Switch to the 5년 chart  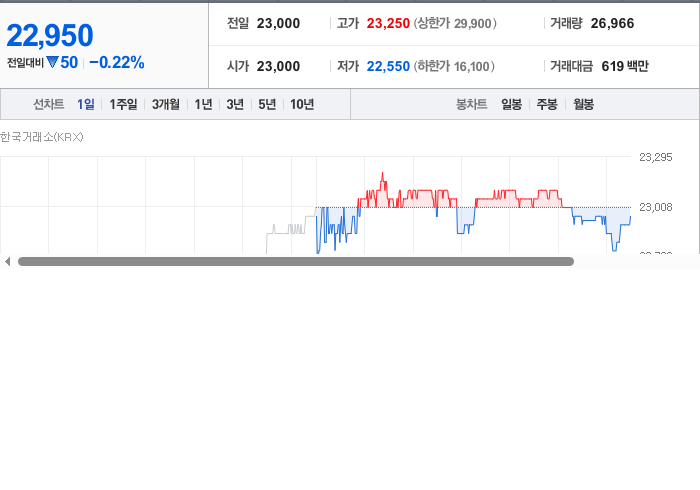point(267,104)
